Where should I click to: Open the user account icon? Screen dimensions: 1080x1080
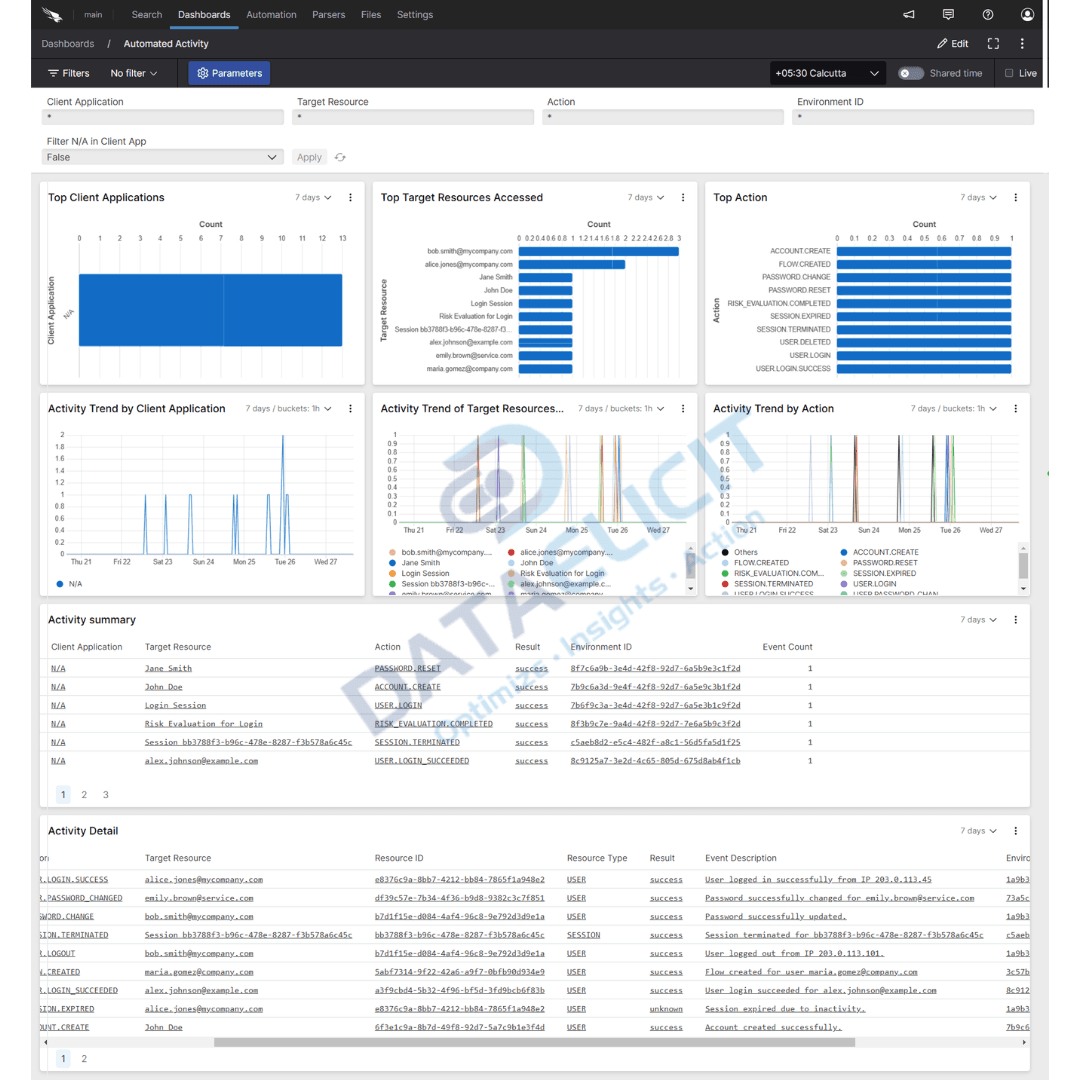(x=1028, y=14)
